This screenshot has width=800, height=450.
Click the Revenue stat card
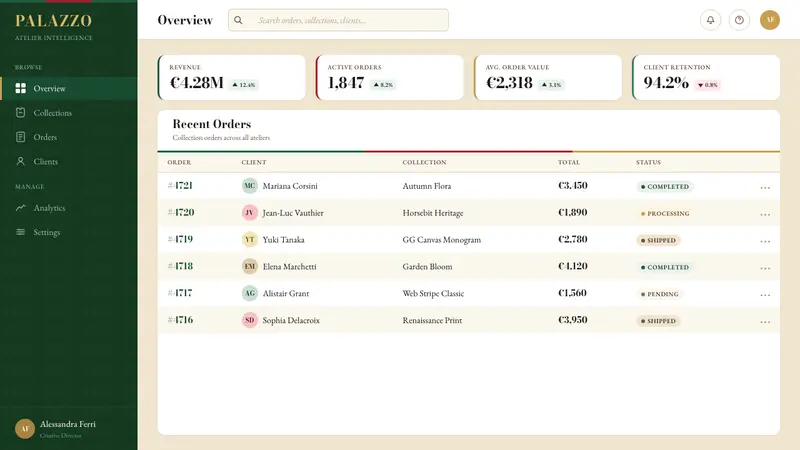pyautogui.click(x=232, y=78)
